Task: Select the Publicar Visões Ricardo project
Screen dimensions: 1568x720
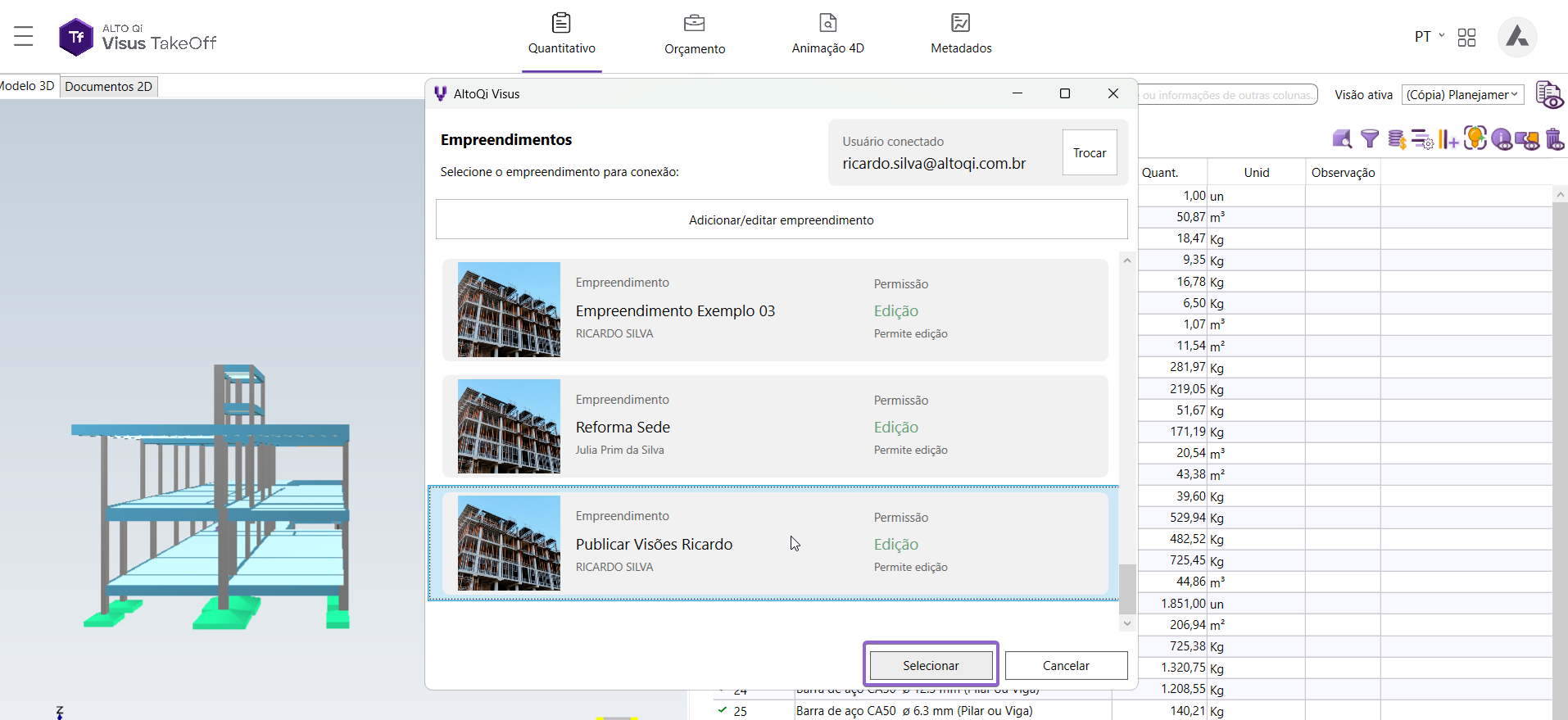Action: click(x=775, y=543)
